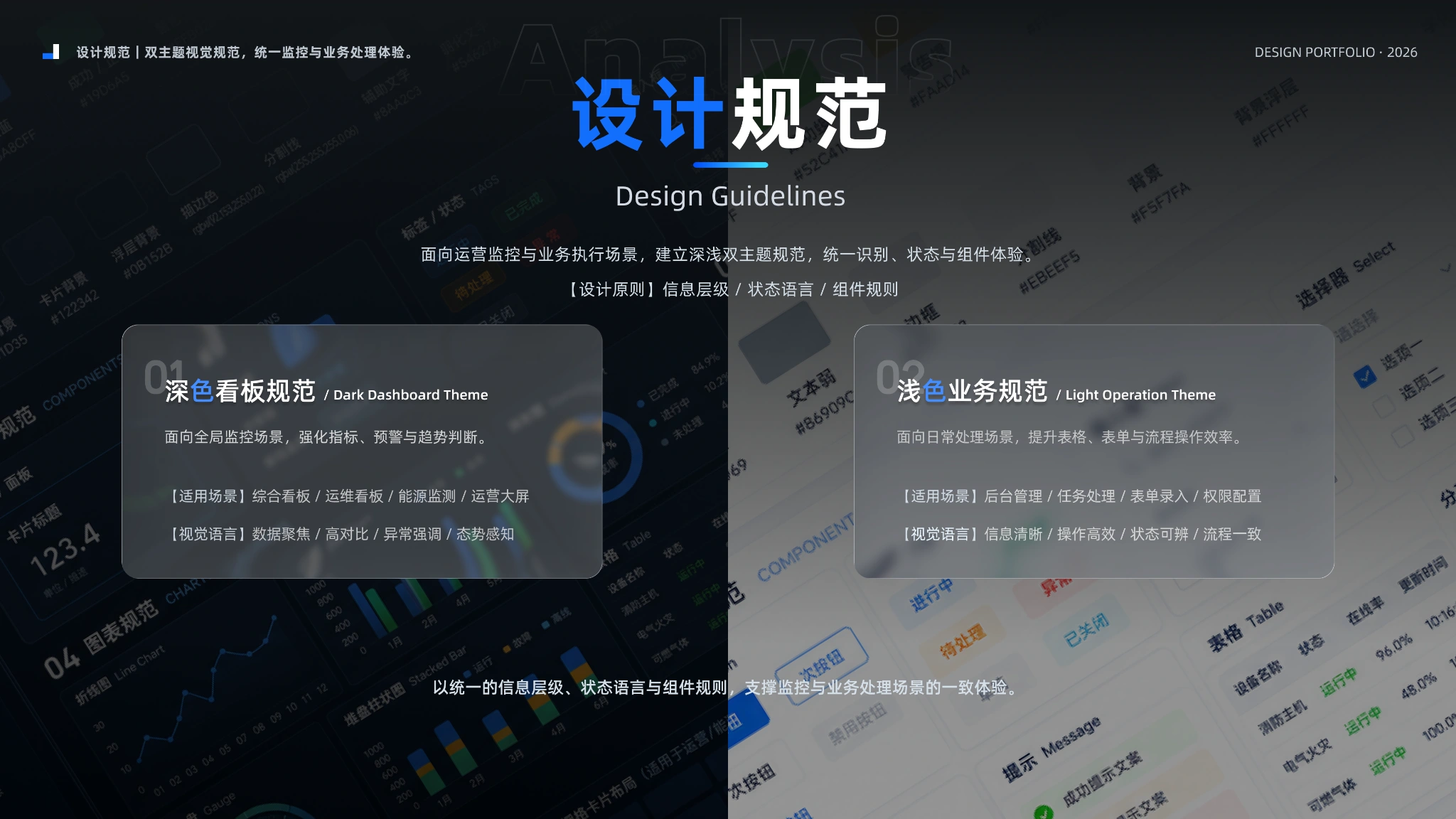Click 组件规则 in the 设计原则 line

click(x=865, y=289)
